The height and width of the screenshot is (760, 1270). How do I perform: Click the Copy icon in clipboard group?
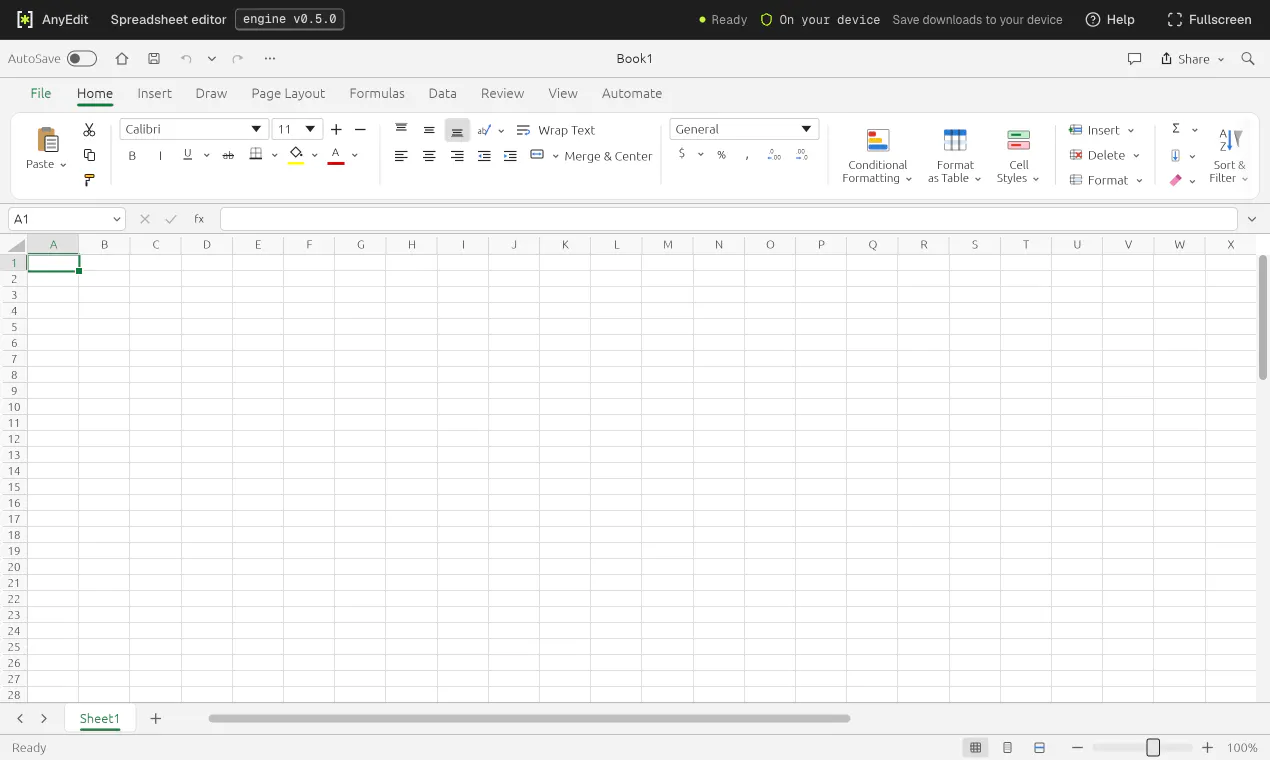(x=89, y=155)
